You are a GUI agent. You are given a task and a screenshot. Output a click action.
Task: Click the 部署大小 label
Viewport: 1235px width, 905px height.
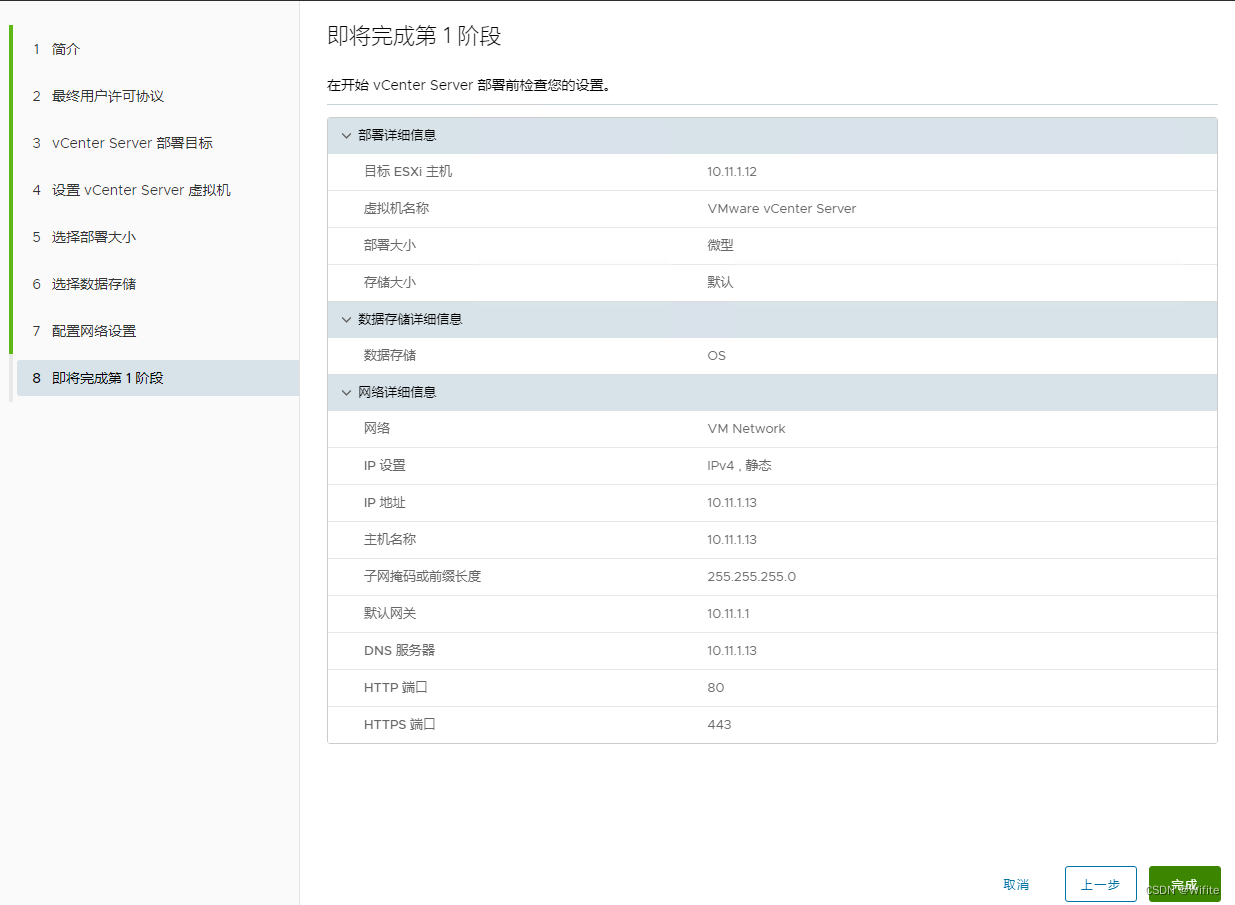pyautogui.click(x=390, y=246)
